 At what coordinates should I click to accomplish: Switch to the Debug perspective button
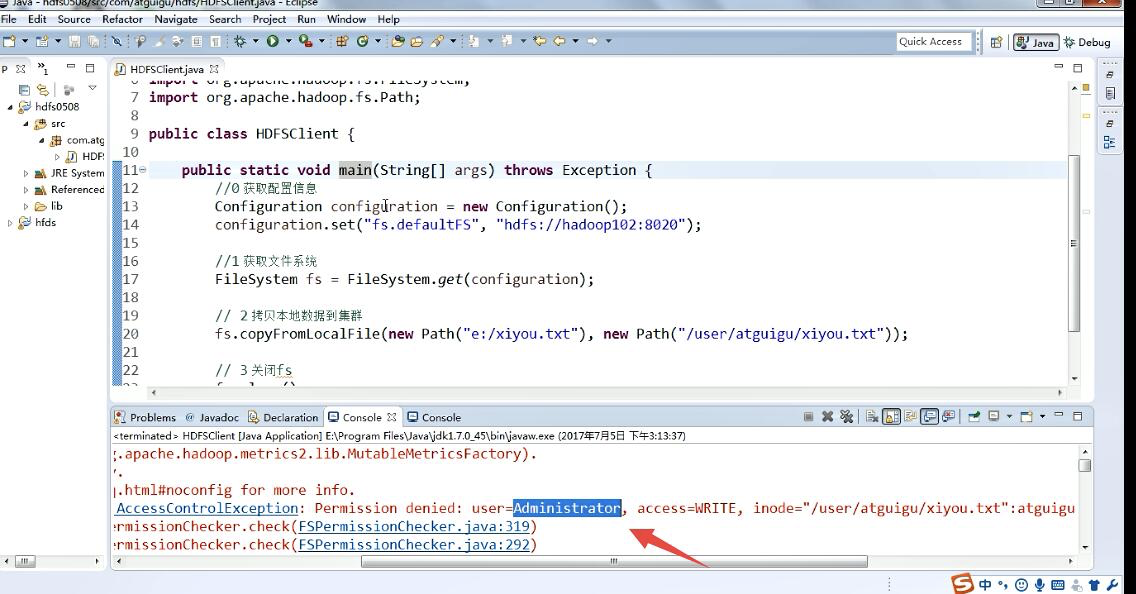tap(1087, 43)
